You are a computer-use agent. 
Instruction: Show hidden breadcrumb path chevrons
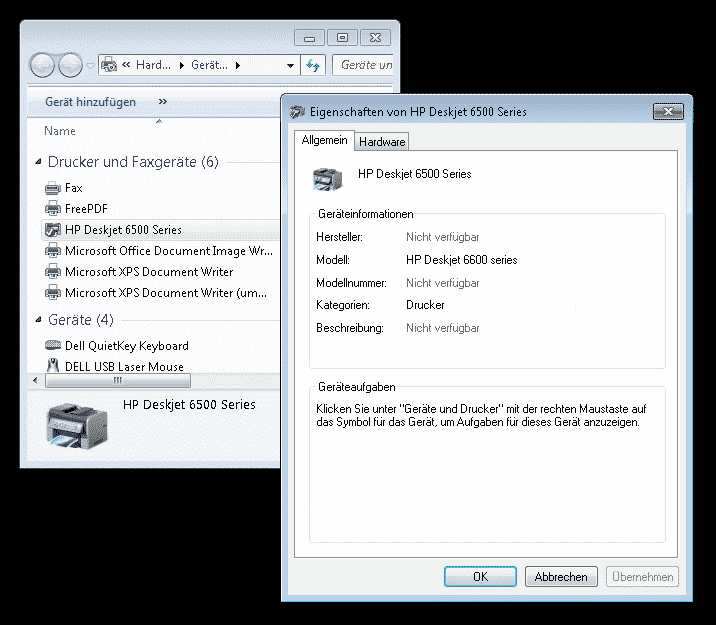(x=126, y=65)
